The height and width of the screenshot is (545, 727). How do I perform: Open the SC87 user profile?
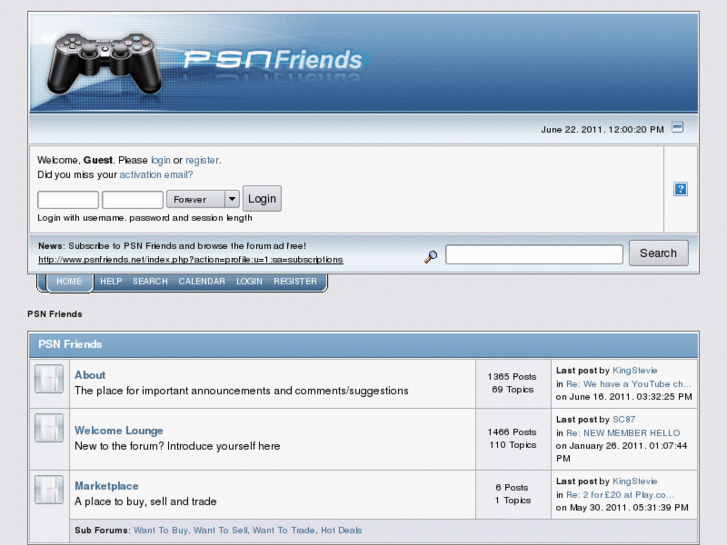coord(624,419)
